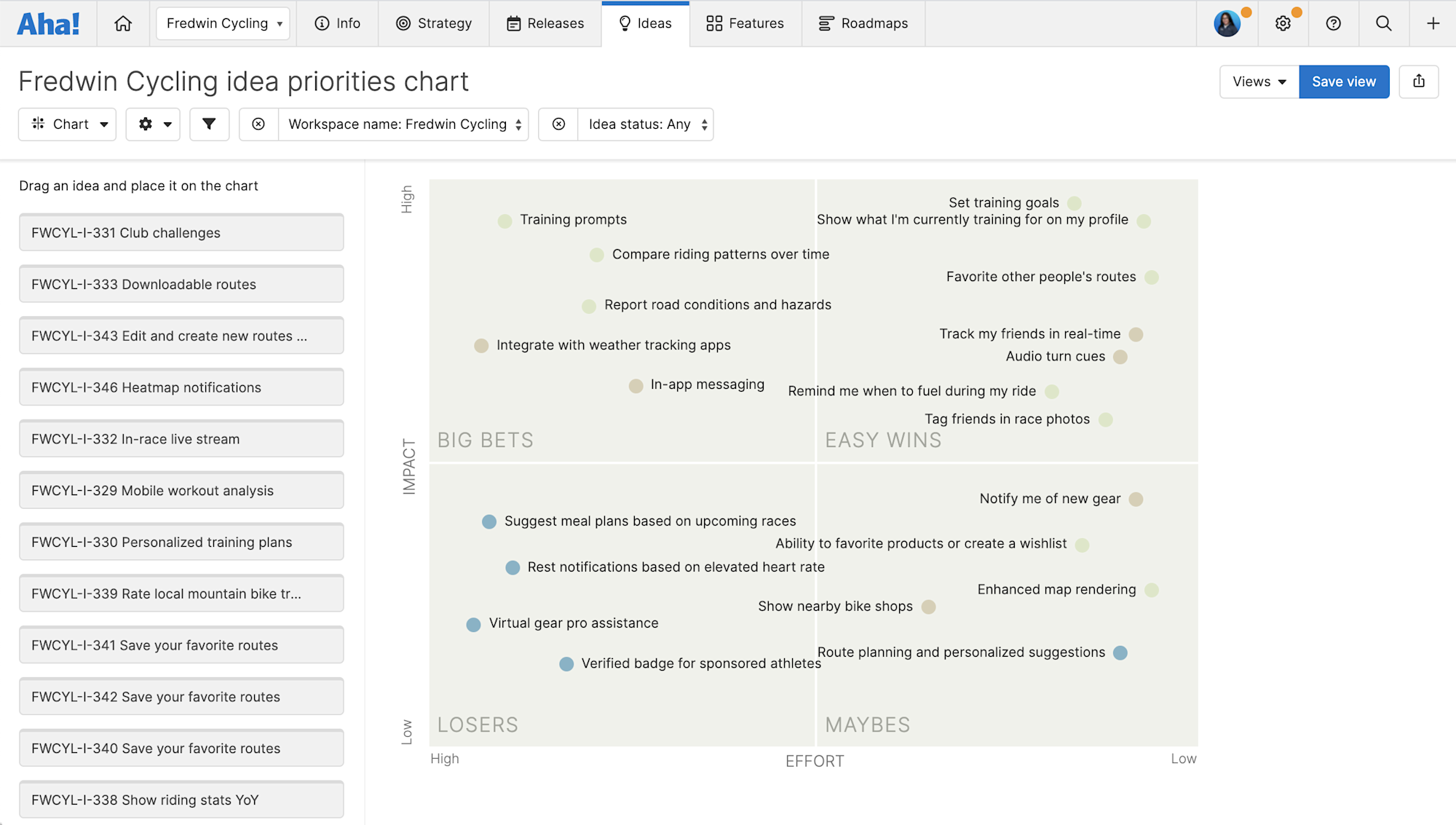Remove the Idea status filter

[x=558, y=124]
